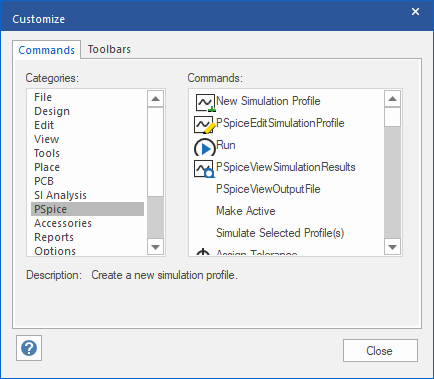Select the PSpice View Simulation Results icon
The width and height of the screenshot is (434, 379).
(x=204, y=169)
